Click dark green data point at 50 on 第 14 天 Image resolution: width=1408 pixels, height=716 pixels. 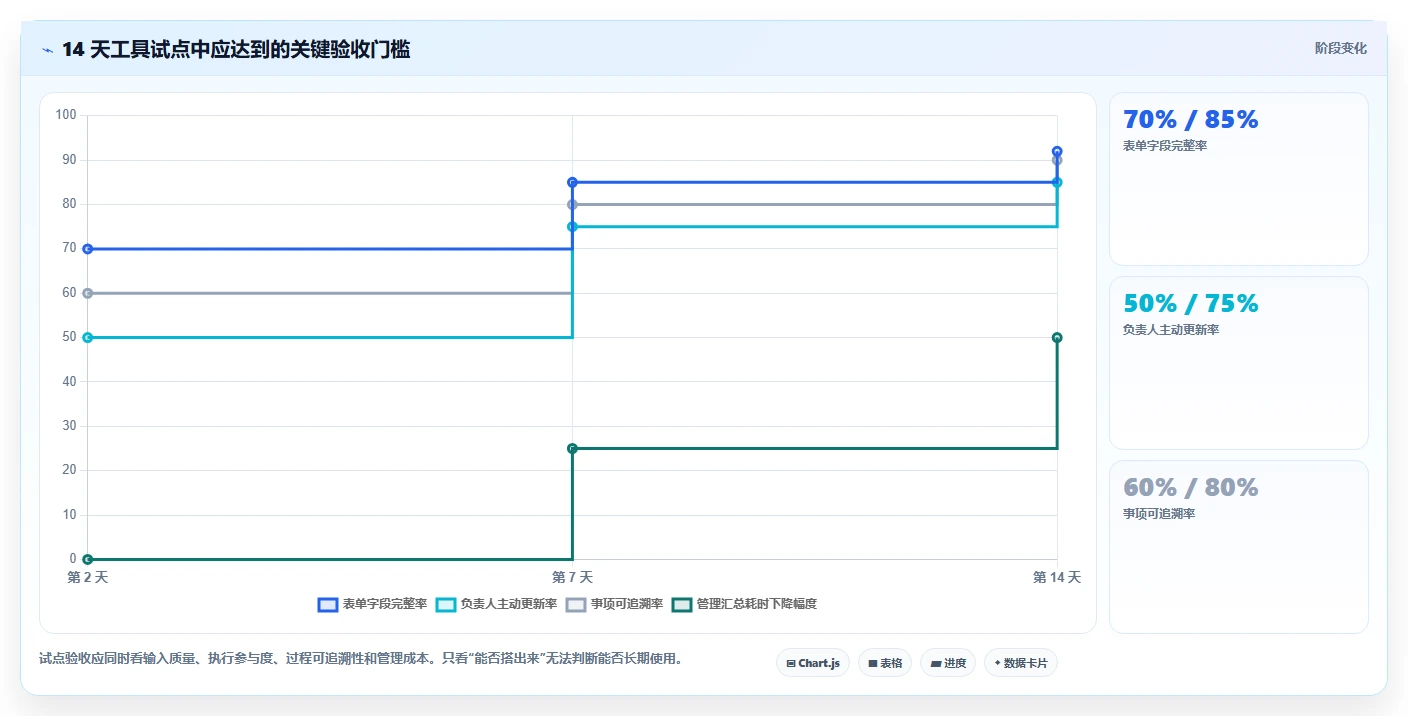tap(1057, 338)
